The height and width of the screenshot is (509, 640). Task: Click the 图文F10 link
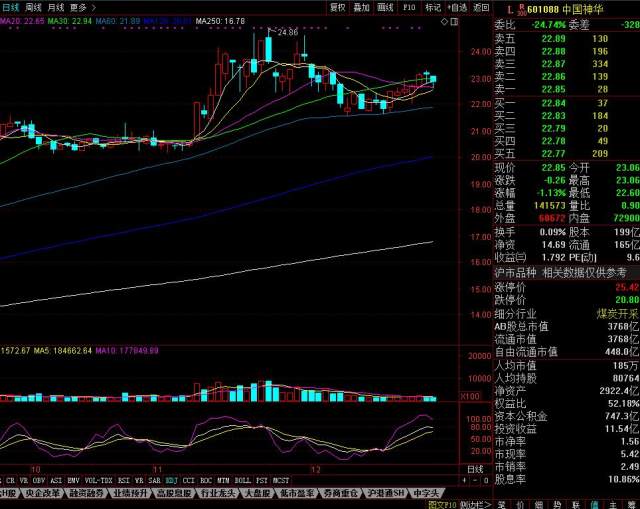click(x=442, y=505)
